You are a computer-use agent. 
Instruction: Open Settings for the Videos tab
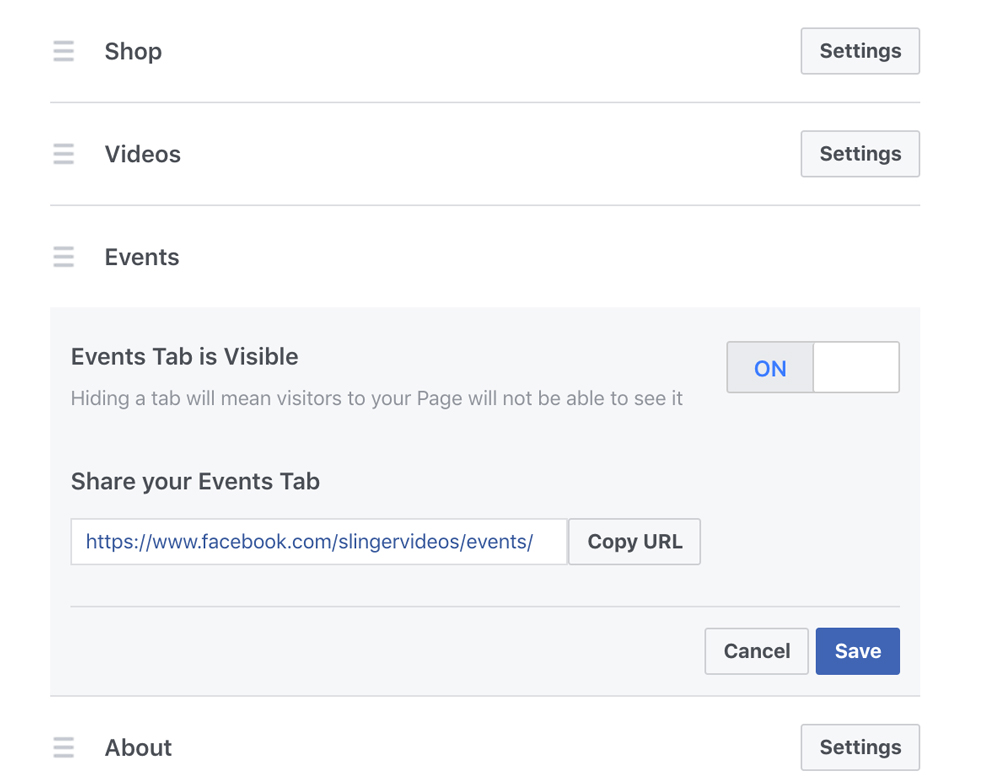(859, 154)
